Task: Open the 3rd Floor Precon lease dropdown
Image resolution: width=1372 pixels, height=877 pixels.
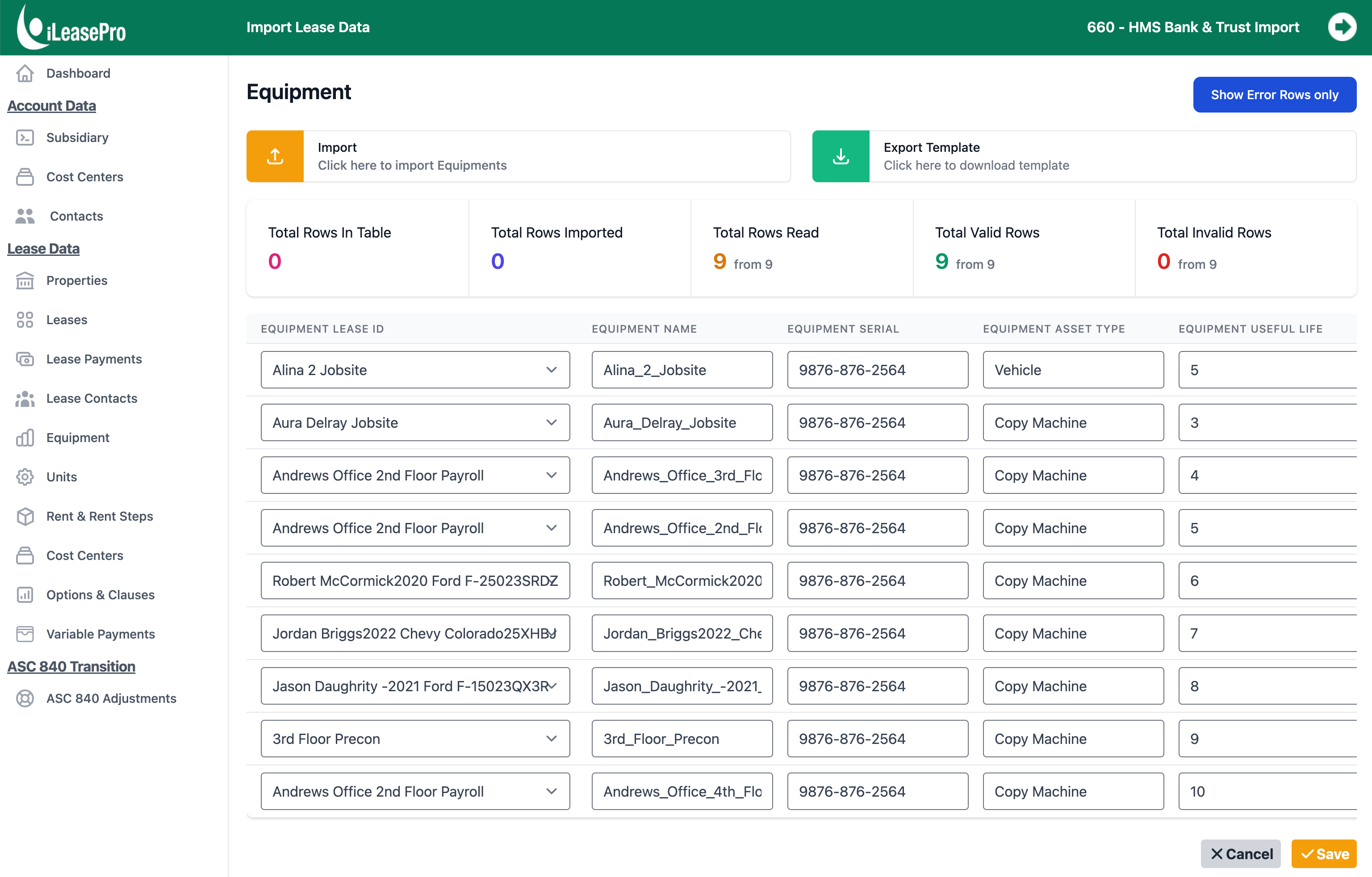Action: click(415, 739)
